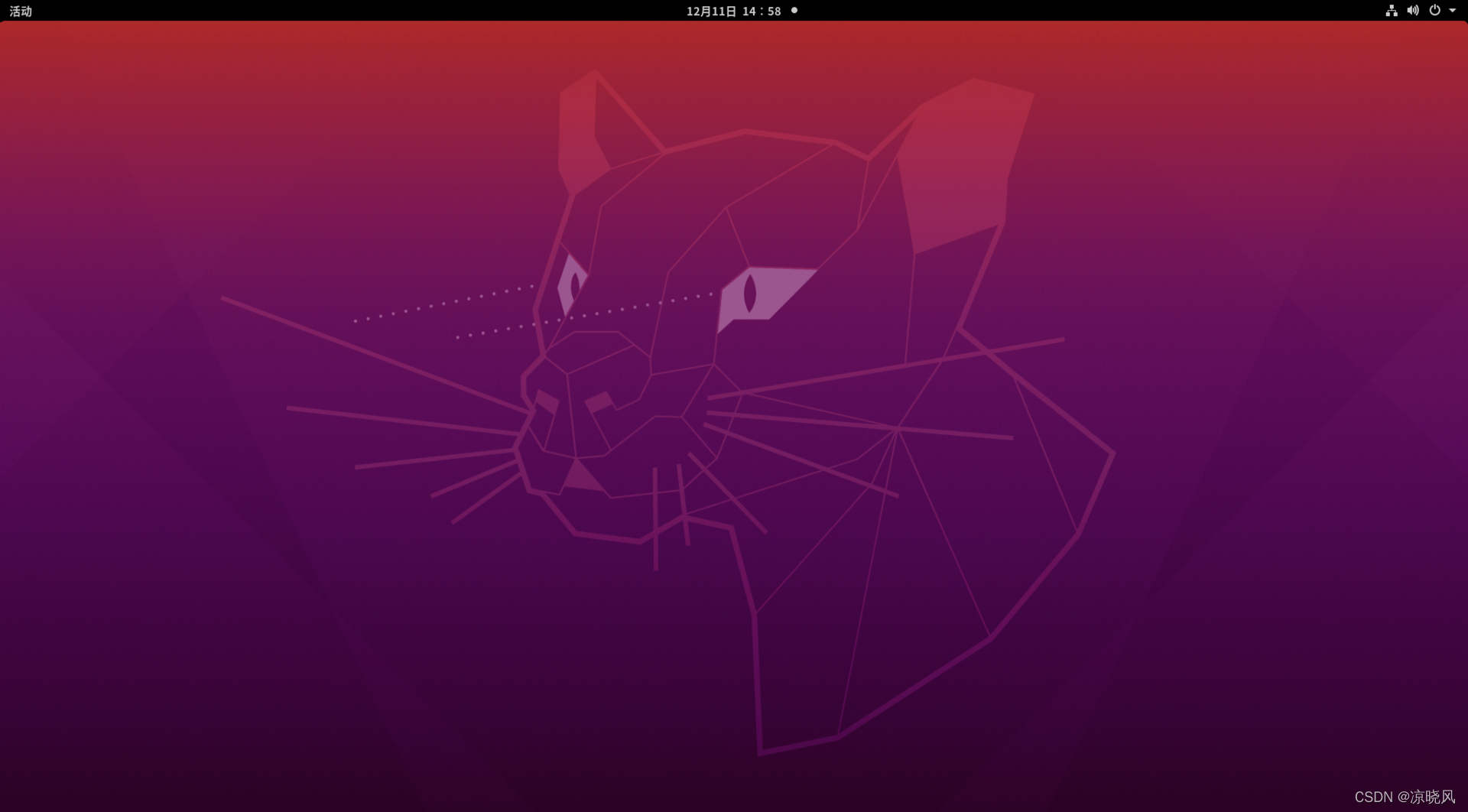
Task: Click the notification dot beside the clock
Action: coord(794,10)
